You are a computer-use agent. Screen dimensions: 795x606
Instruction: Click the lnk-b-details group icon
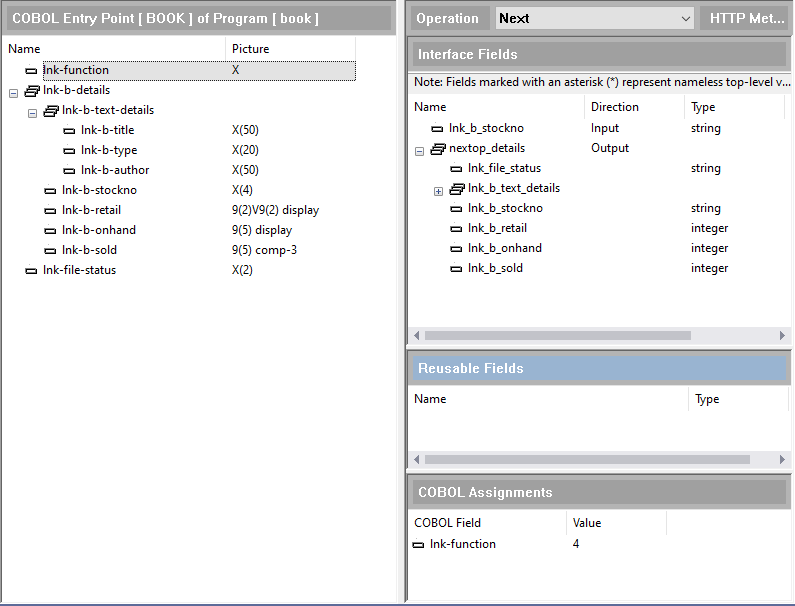pos(31,91)
